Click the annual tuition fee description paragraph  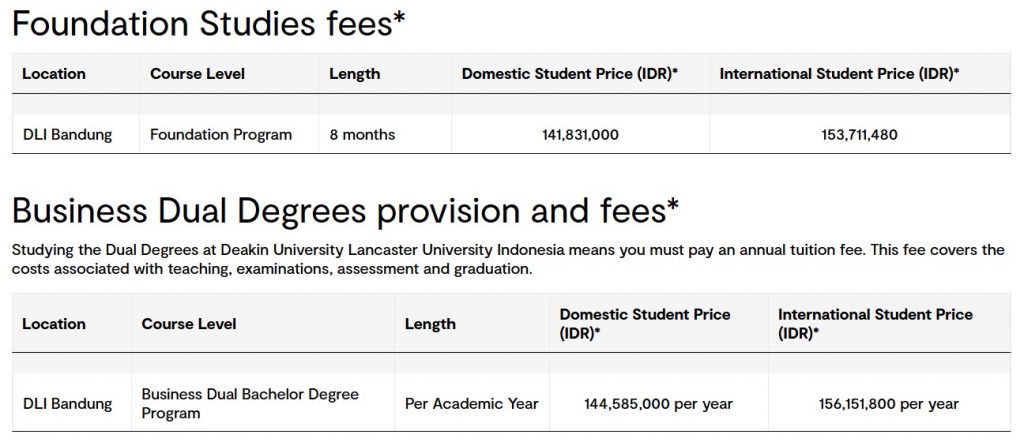(508, 259)
